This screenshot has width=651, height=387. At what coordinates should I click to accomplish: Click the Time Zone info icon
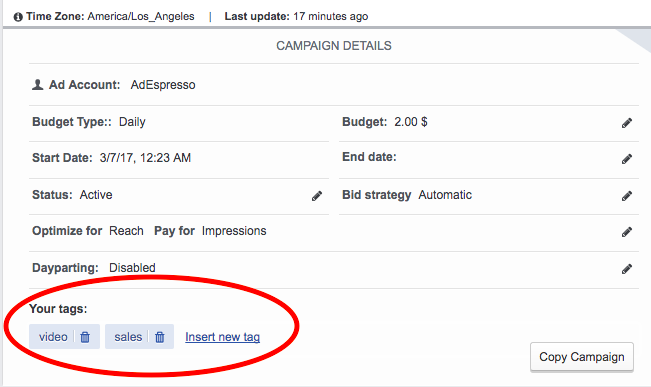click(18, 17)
